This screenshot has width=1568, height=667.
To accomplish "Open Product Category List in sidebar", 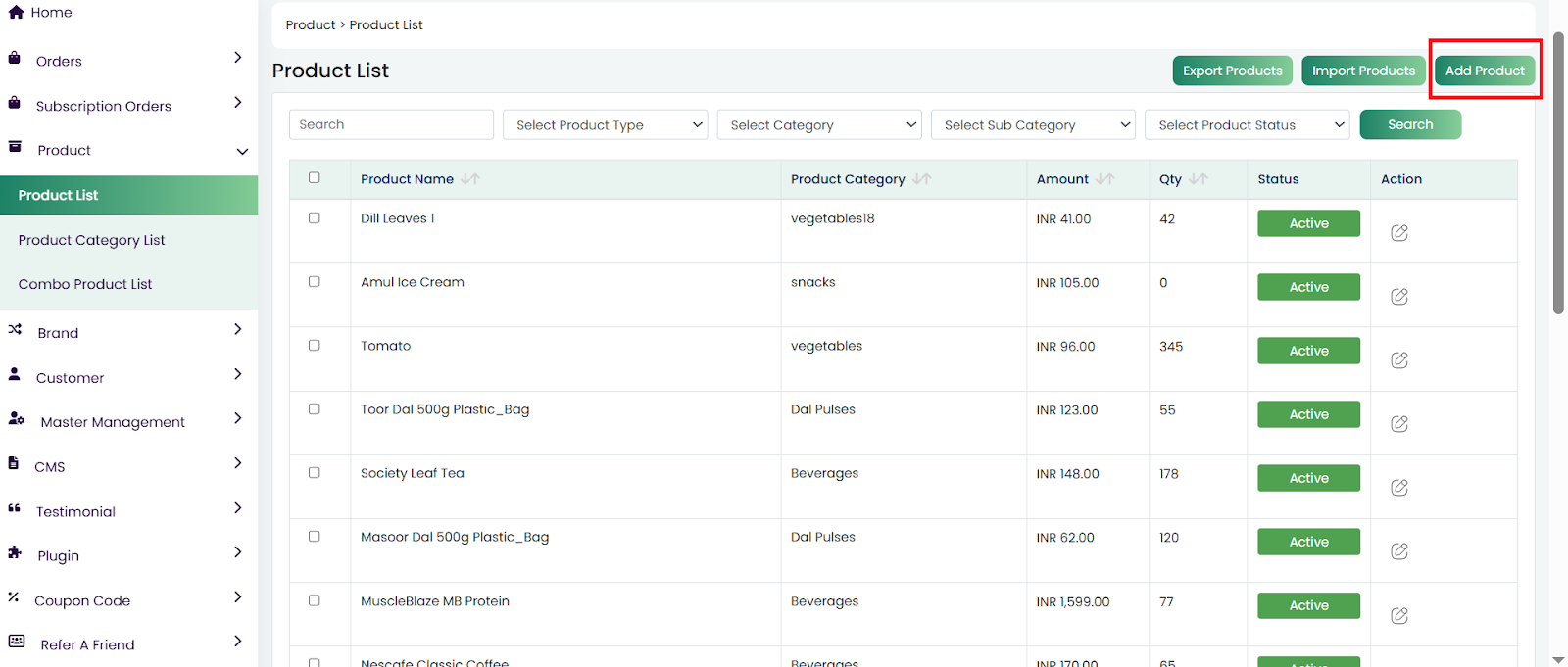I will [x=91, y=240].
